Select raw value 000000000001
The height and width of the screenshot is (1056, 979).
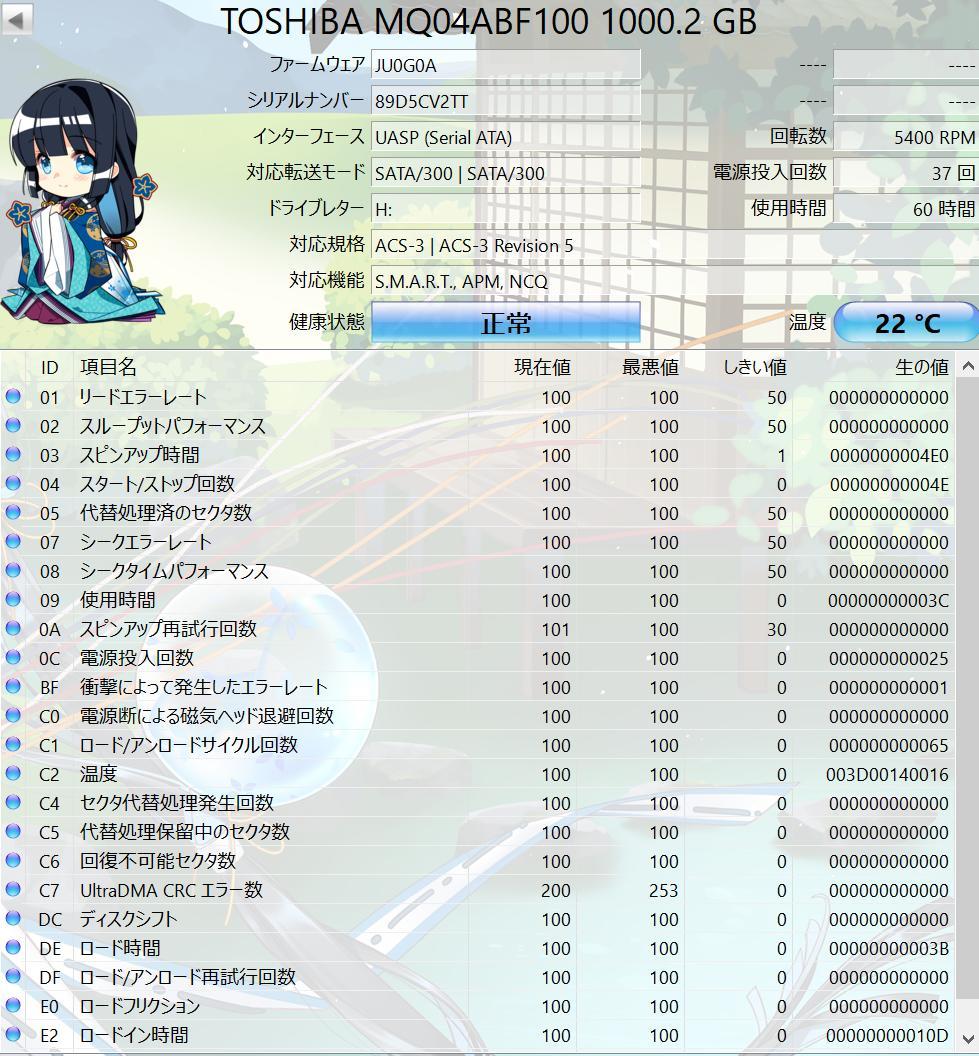[x=889, y=688]
